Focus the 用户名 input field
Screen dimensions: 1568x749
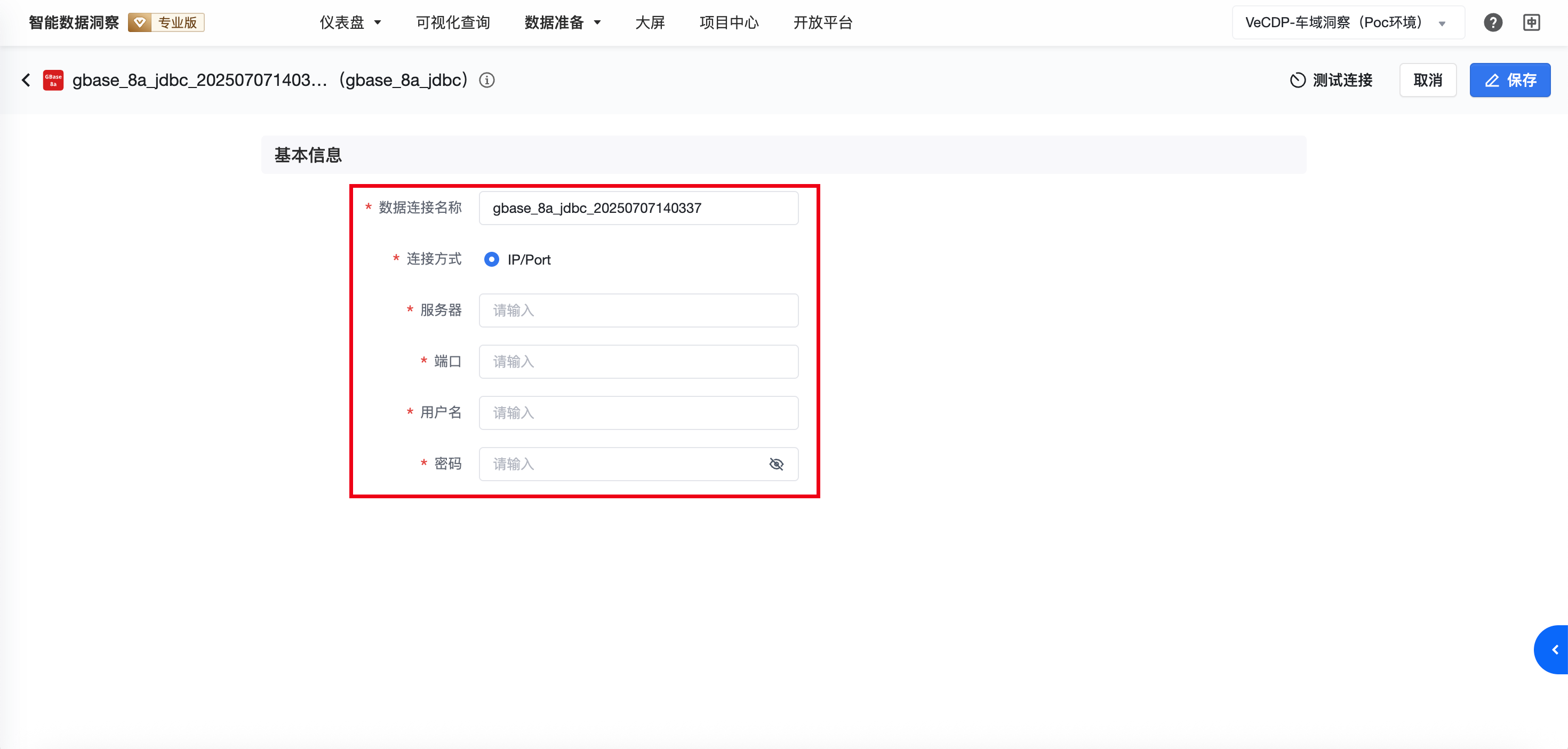pyautogui.click(x=638, y=413)
